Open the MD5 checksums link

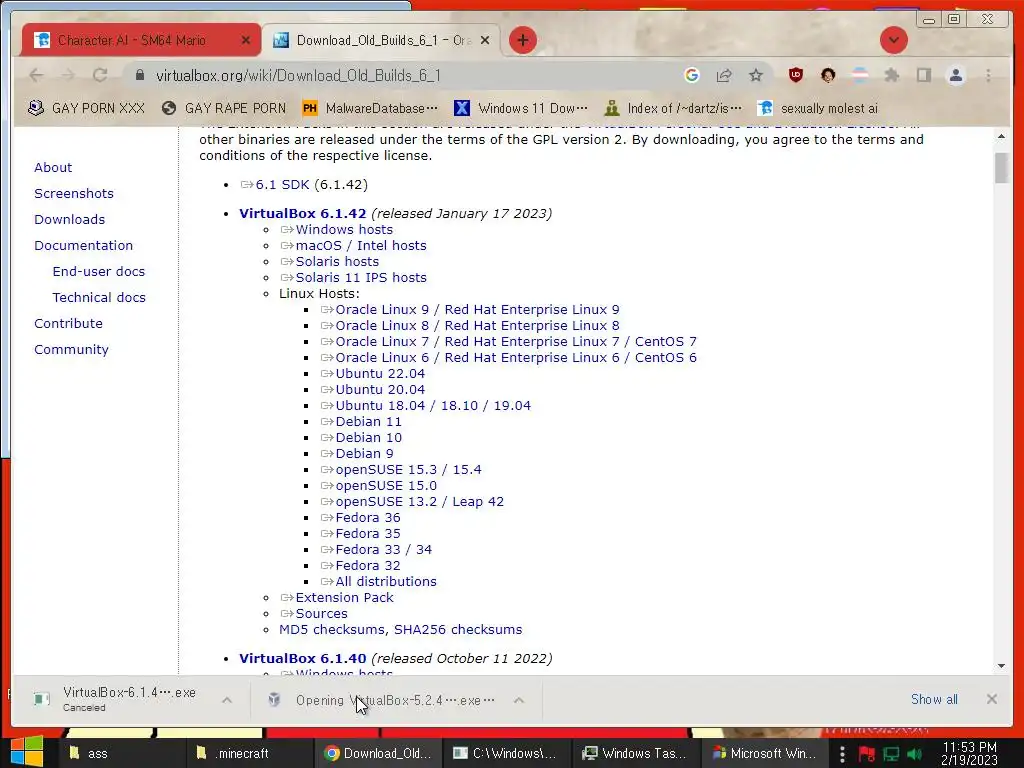pyautogui.click(x=332, y=630)
